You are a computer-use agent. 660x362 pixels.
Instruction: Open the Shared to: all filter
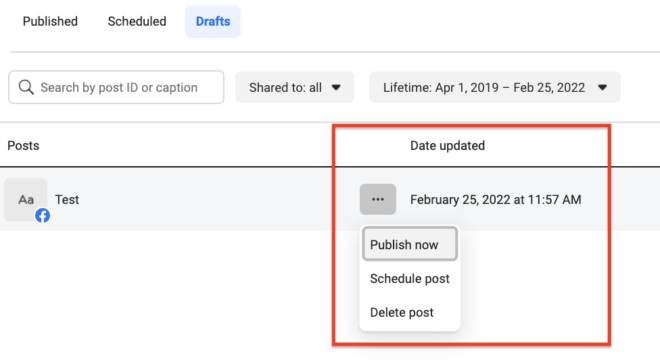tap(295, 87)
